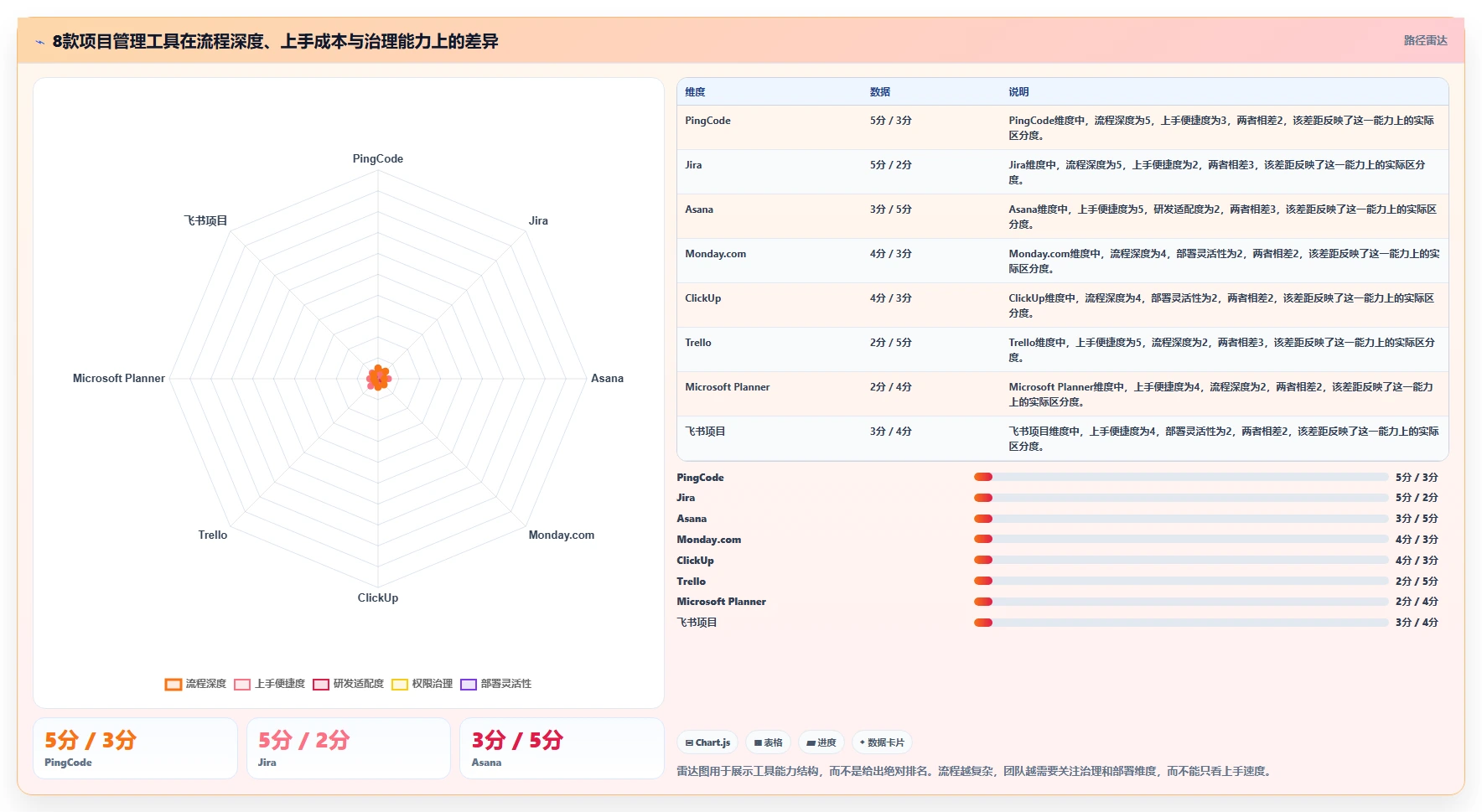Click the Asana progress bar
Screen dimensions: 1482x812
click(1181, 519)
